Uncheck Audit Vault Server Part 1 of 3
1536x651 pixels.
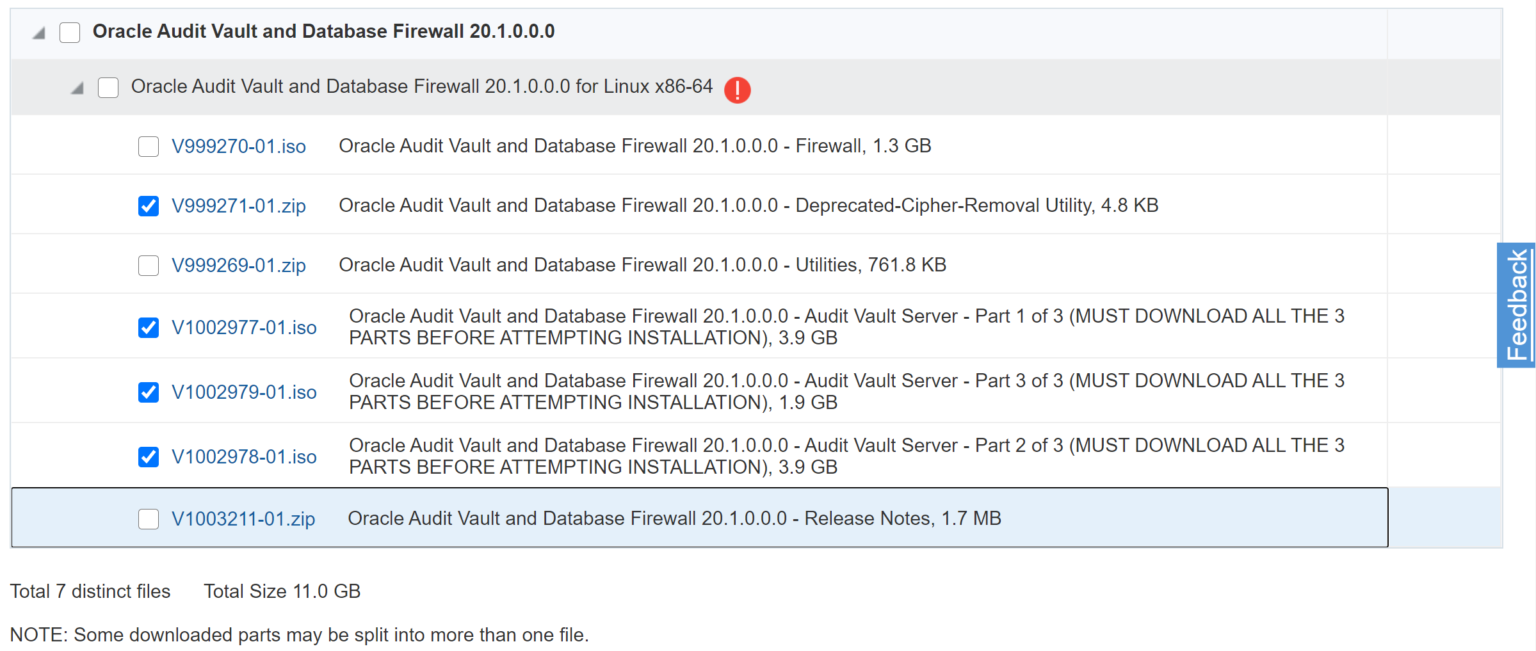coord(148,327)
